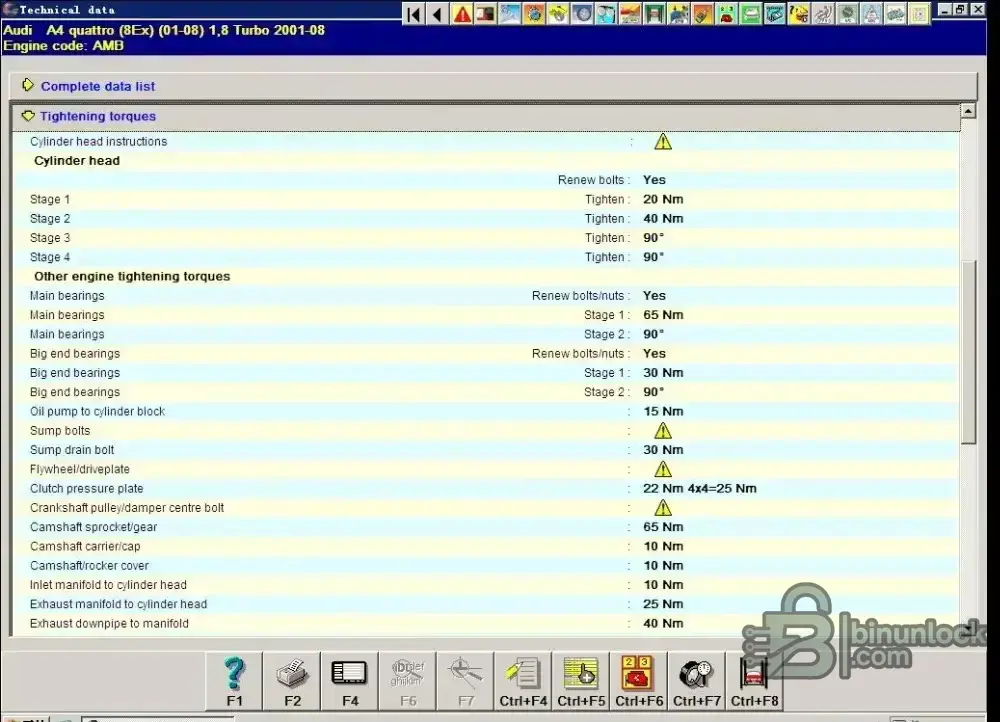The height and width of the screenshot is (722, 1000).
Task: Click the 22 Nm 4x4=25 Nm value
Action: [x=700, y=489]
